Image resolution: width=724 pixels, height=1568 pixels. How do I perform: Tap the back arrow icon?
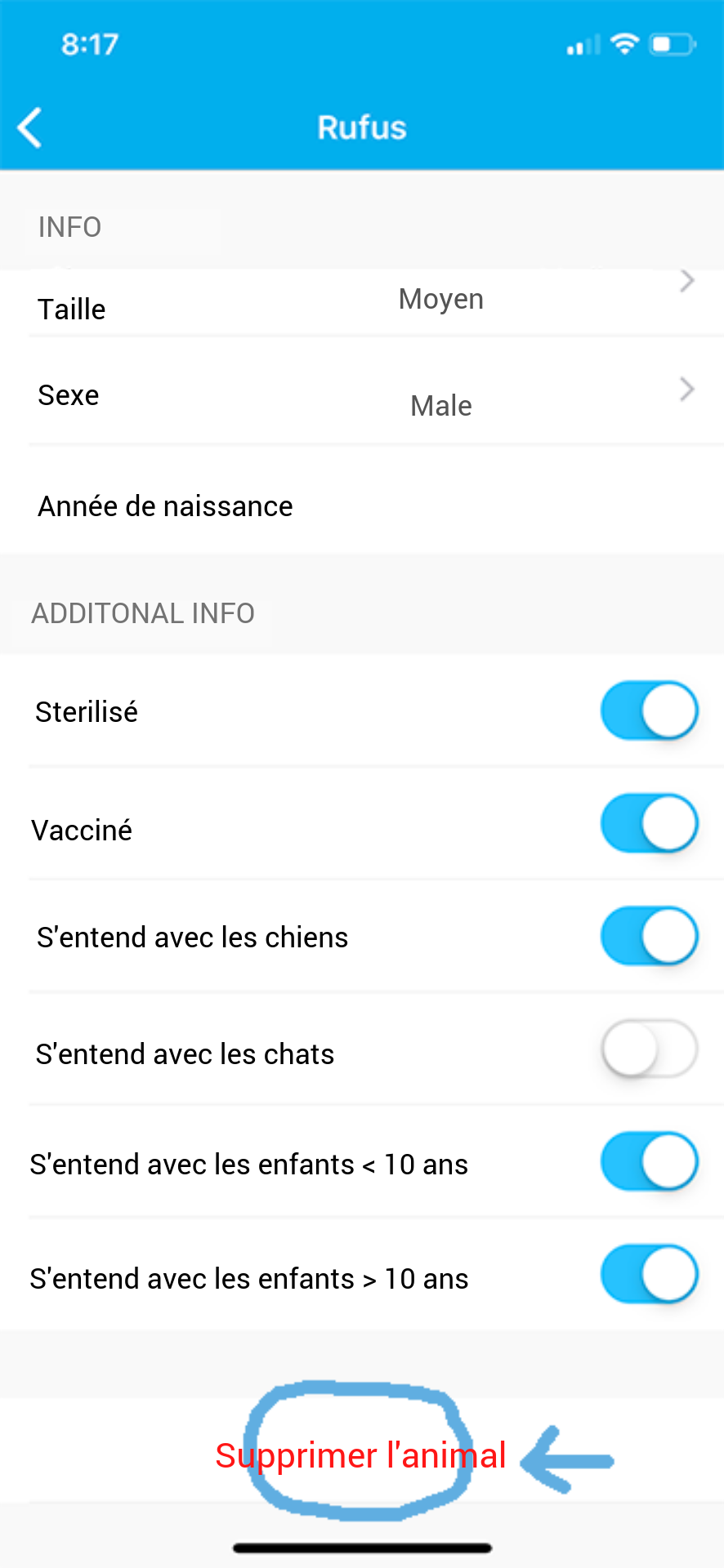(x=30, y=128)
